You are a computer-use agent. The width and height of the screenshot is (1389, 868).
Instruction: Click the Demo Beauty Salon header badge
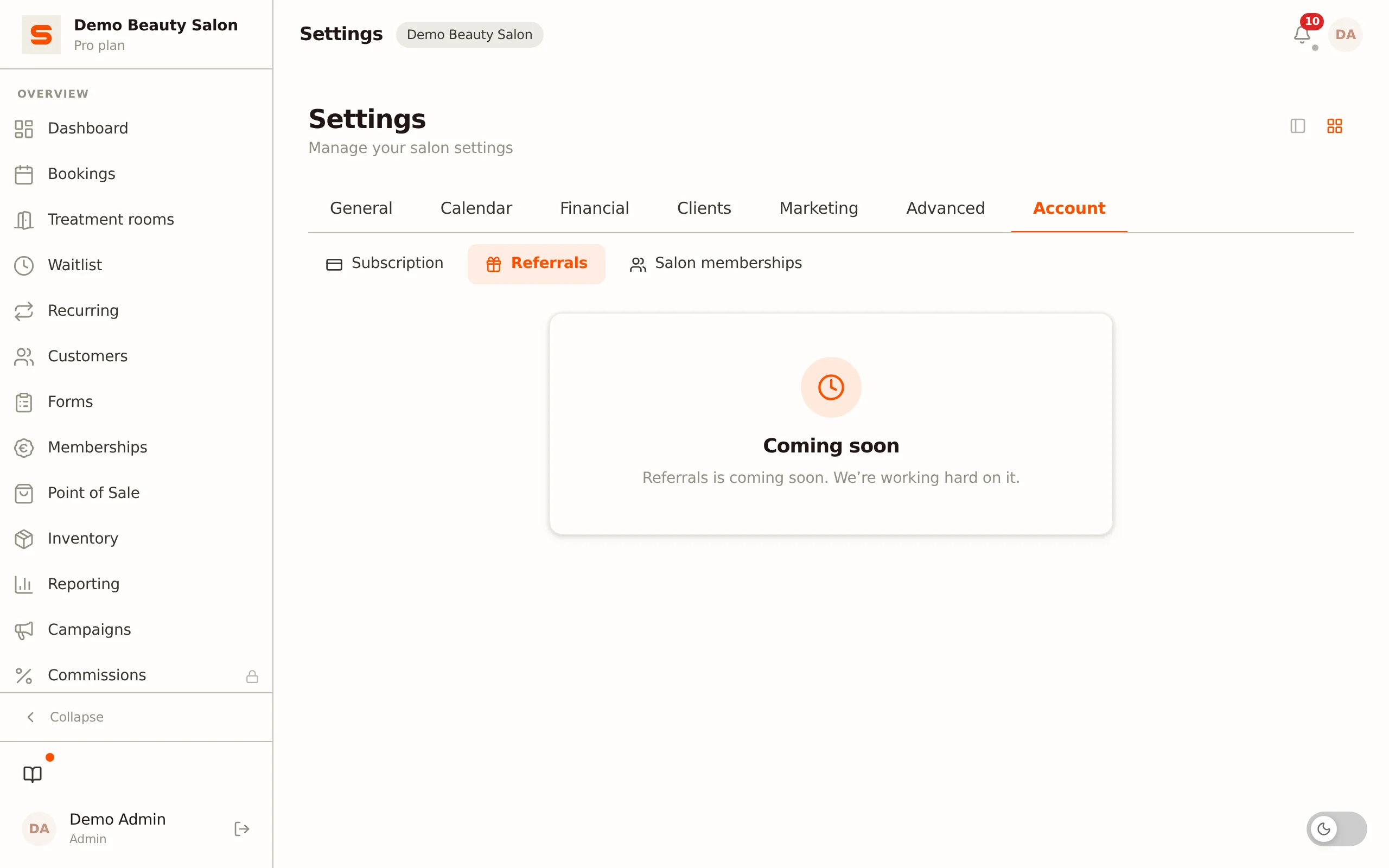[469, 34]
